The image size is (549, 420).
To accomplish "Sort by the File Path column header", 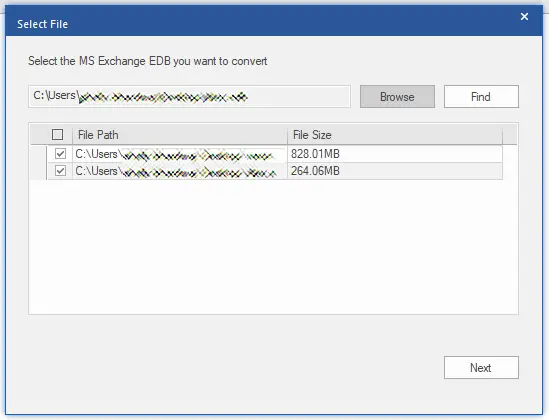I will tap(180, 135).
